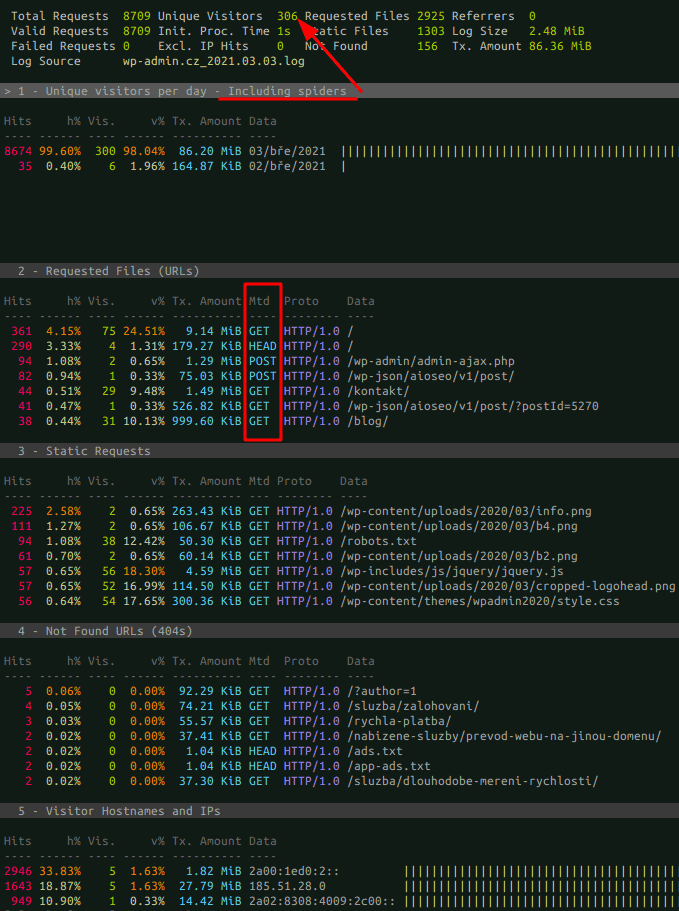Click the 9.14 MiB transfer amount
The height and width of the screenshot is (911, 679).
point(213,331)
